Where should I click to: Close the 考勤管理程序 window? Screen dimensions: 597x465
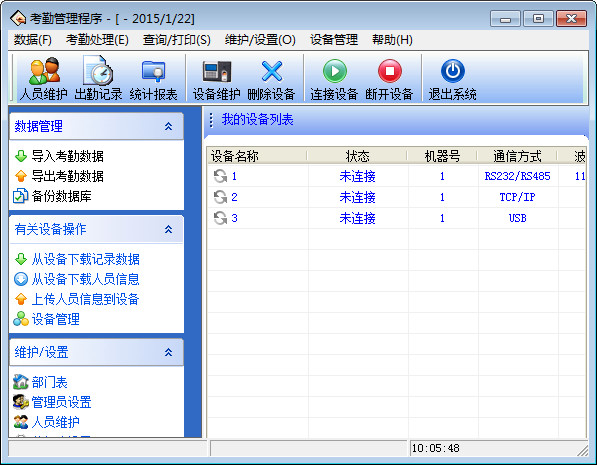(x=571, y=19)
